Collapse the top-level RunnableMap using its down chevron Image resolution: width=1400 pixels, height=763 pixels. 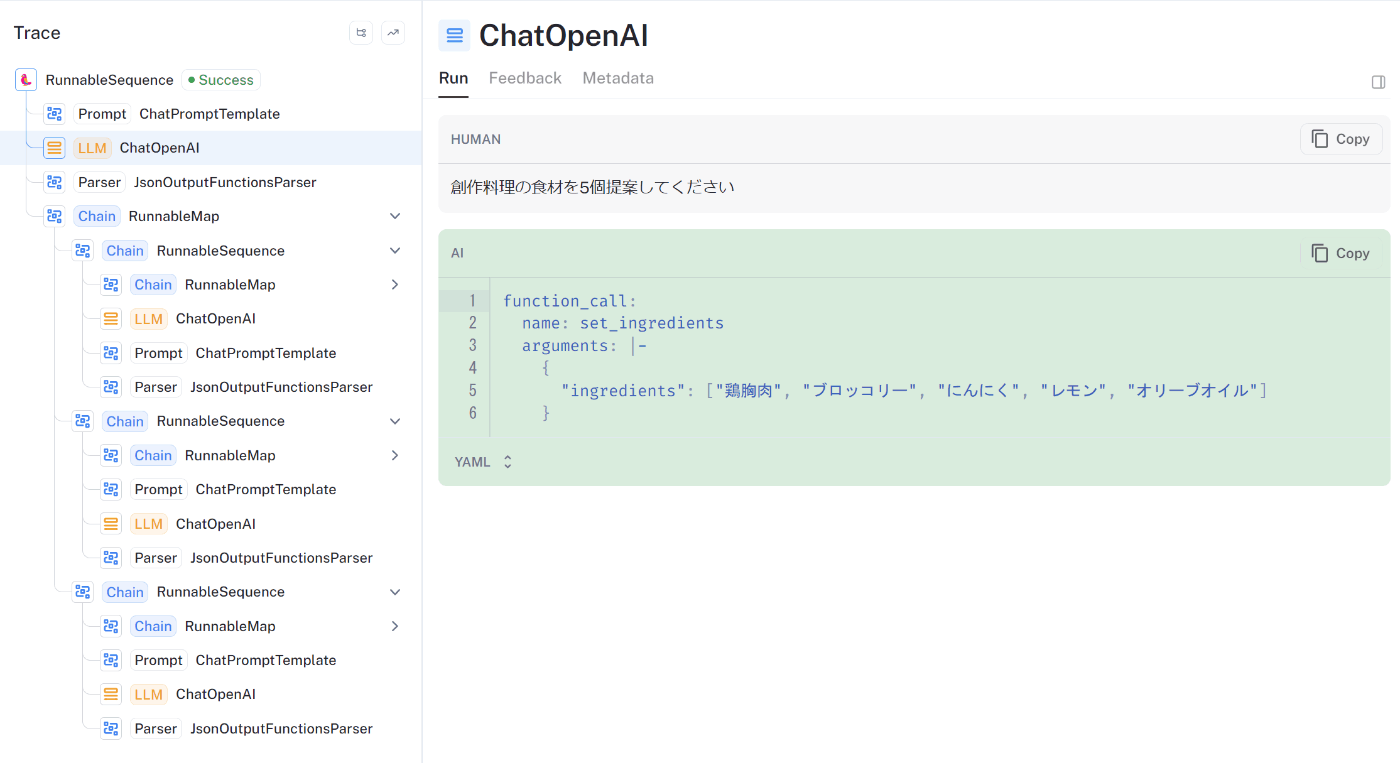(395, 216)
